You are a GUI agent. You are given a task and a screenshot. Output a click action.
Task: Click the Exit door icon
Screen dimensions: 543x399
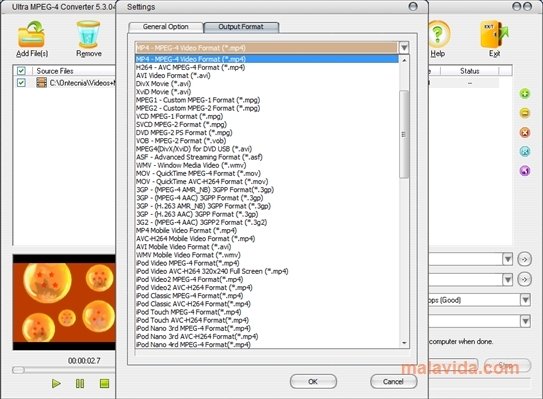[494, 34]
